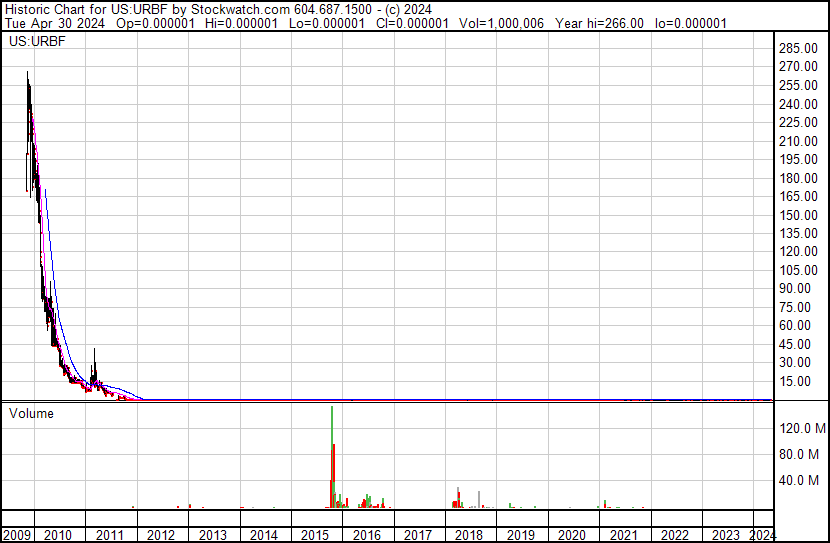830x543 pixels.
Task: Click the 45.00 price axis value
Action: 795,344
